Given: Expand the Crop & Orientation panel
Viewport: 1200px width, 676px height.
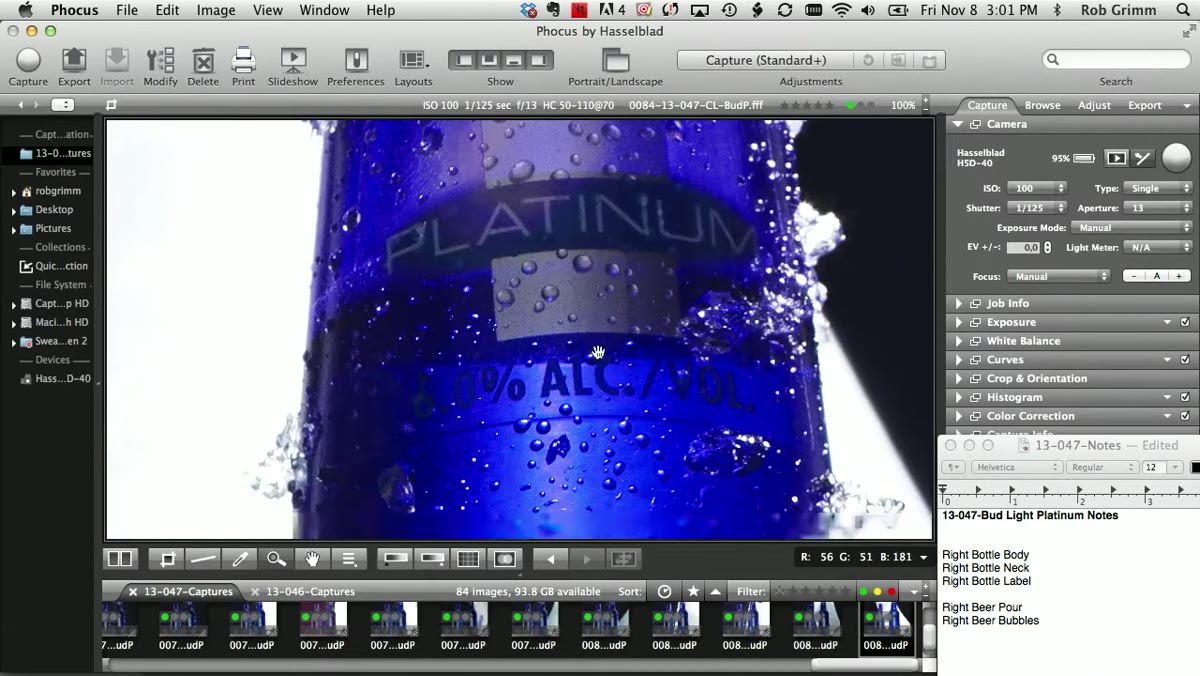Looking at the screenshot, I should (959, 378).
